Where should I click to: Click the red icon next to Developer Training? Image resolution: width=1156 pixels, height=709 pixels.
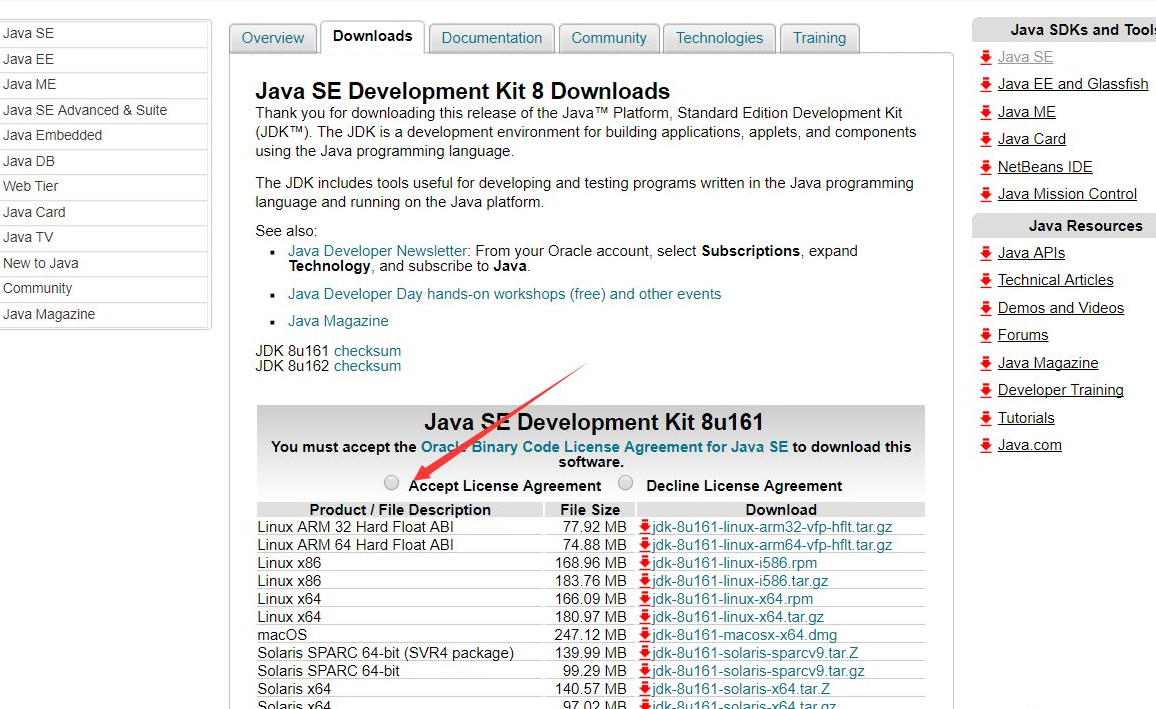[986, 391]
